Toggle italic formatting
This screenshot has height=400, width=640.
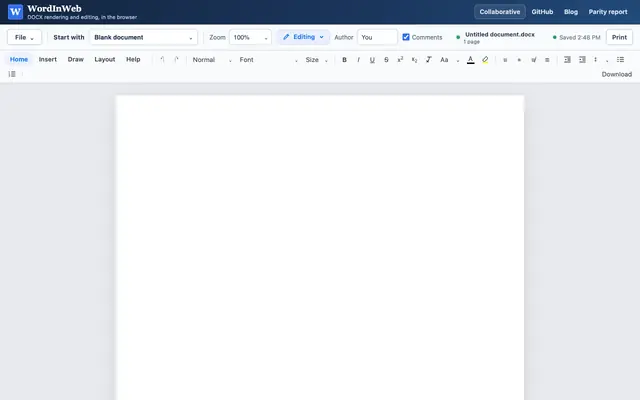pos(358,60)
